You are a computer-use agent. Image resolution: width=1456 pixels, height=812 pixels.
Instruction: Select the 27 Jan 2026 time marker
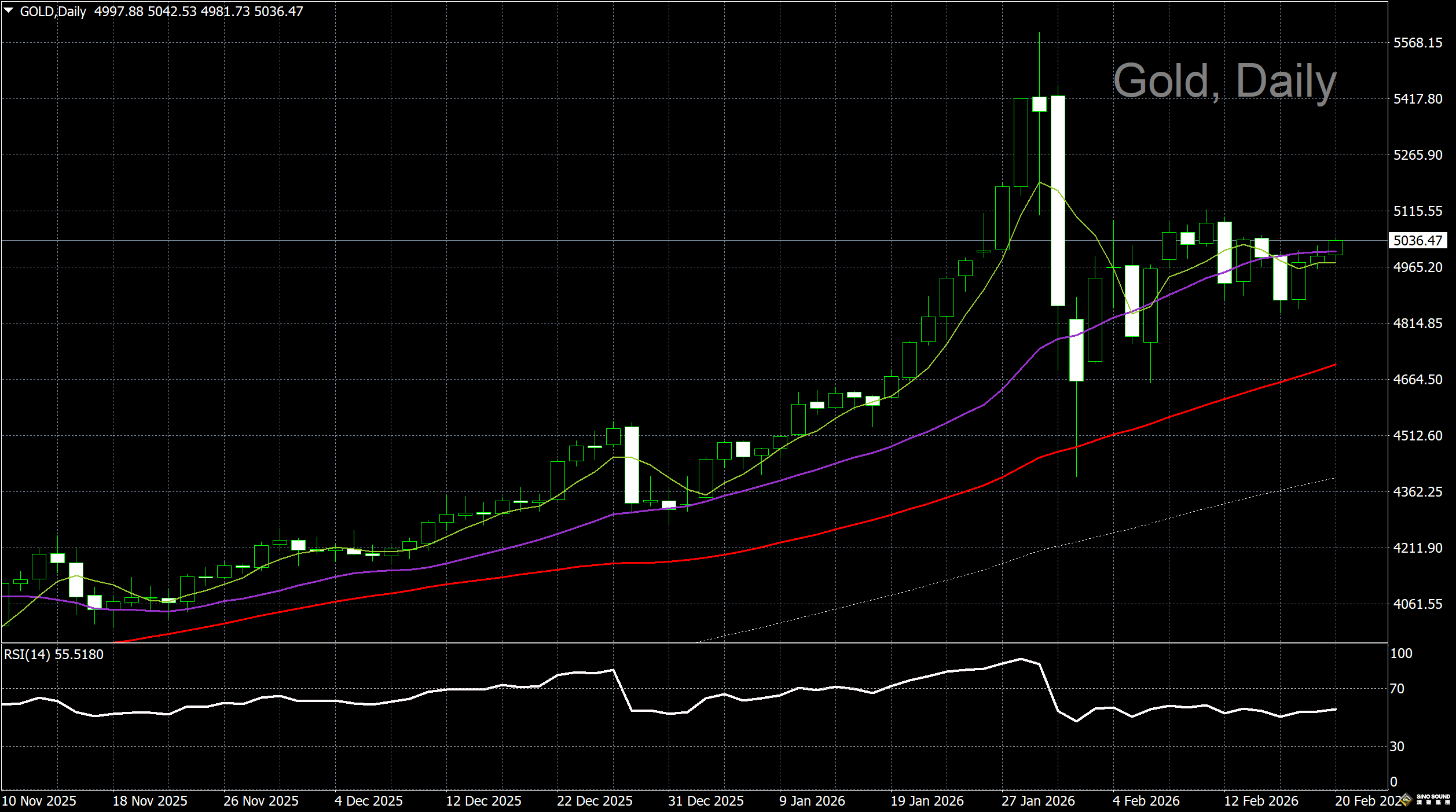click(1038, 801)
